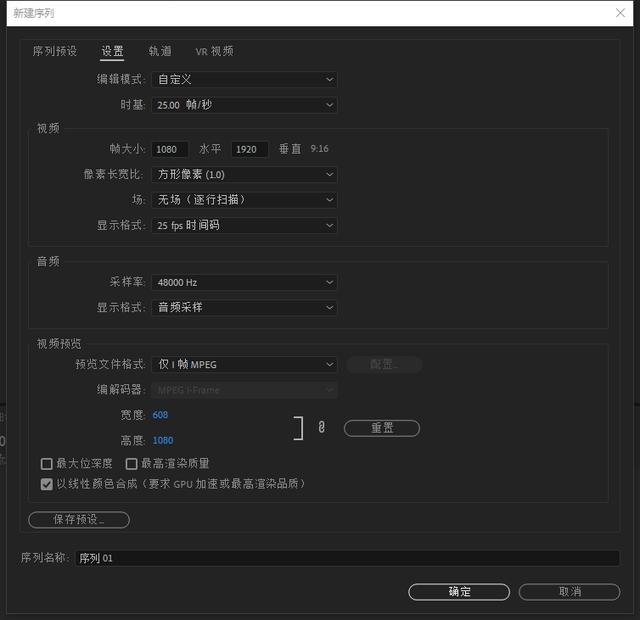The image size is (640, 620).
Task: Uncheck the 以线性颜色合成 checkbox
Action: [x=47, y=484]
